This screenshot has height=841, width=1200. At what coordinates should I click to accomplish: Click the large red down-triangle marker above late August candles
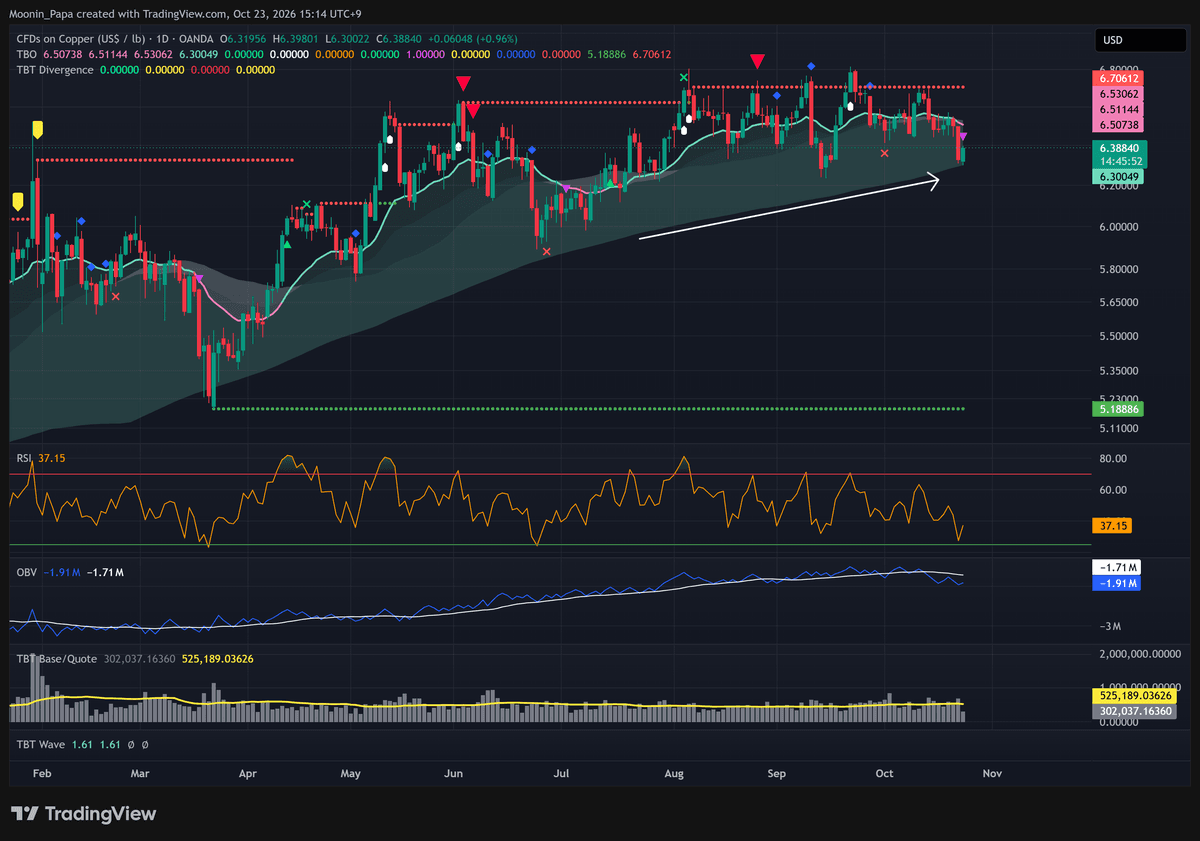tap(758, 62)
